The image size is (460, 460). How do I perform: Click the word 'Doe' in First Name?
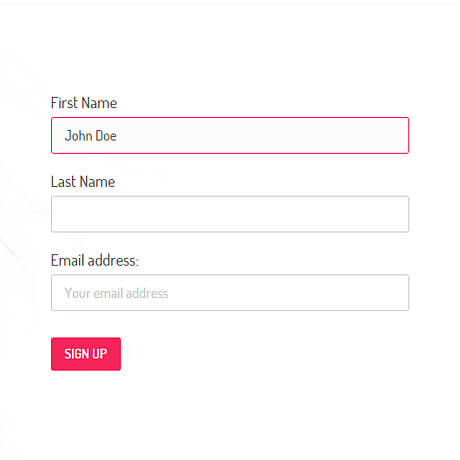click(x=106, y=136)
